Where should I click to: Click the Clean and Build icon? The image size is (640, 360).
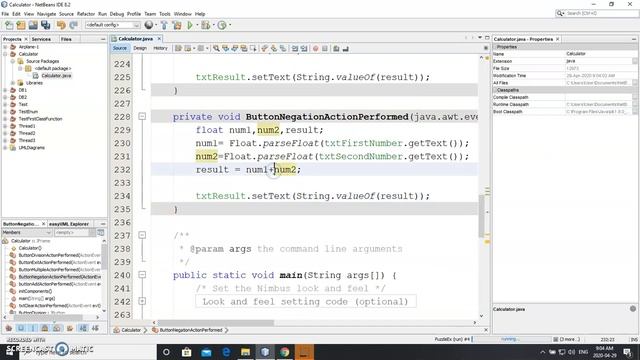point(177,25)
